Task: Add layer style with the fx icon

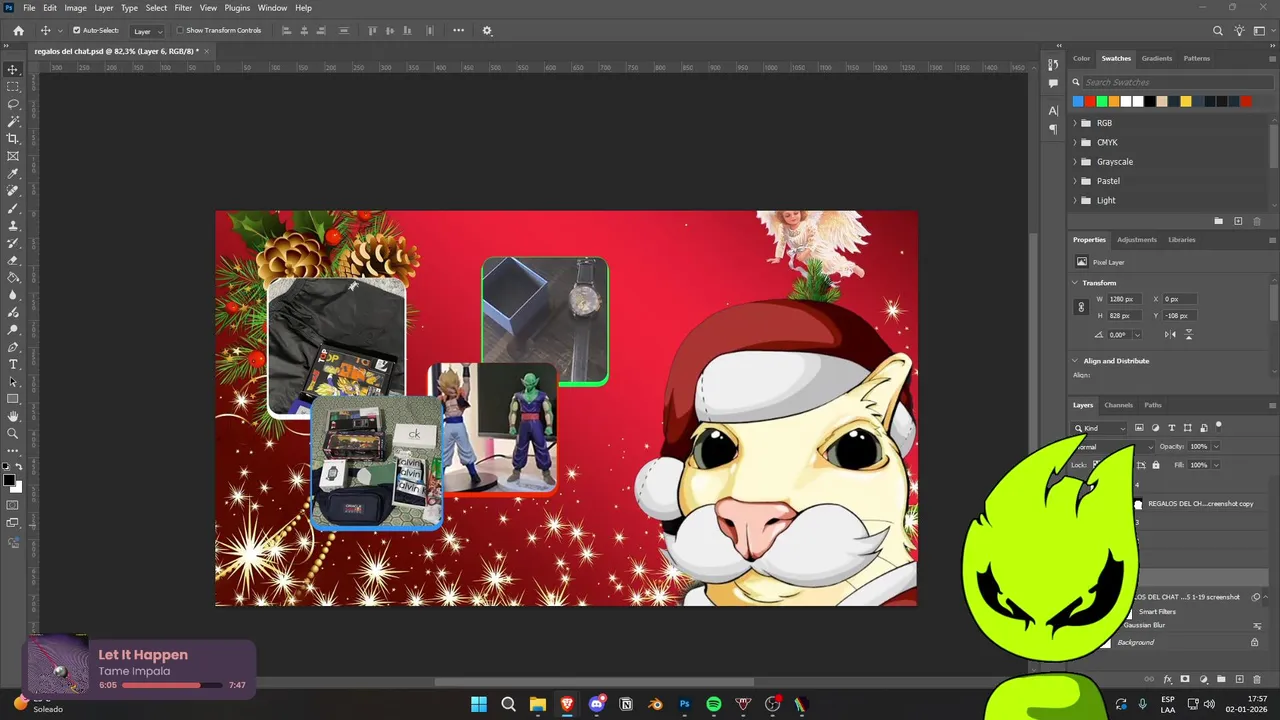Action: pyautogui.click(x=1167, y=680)
